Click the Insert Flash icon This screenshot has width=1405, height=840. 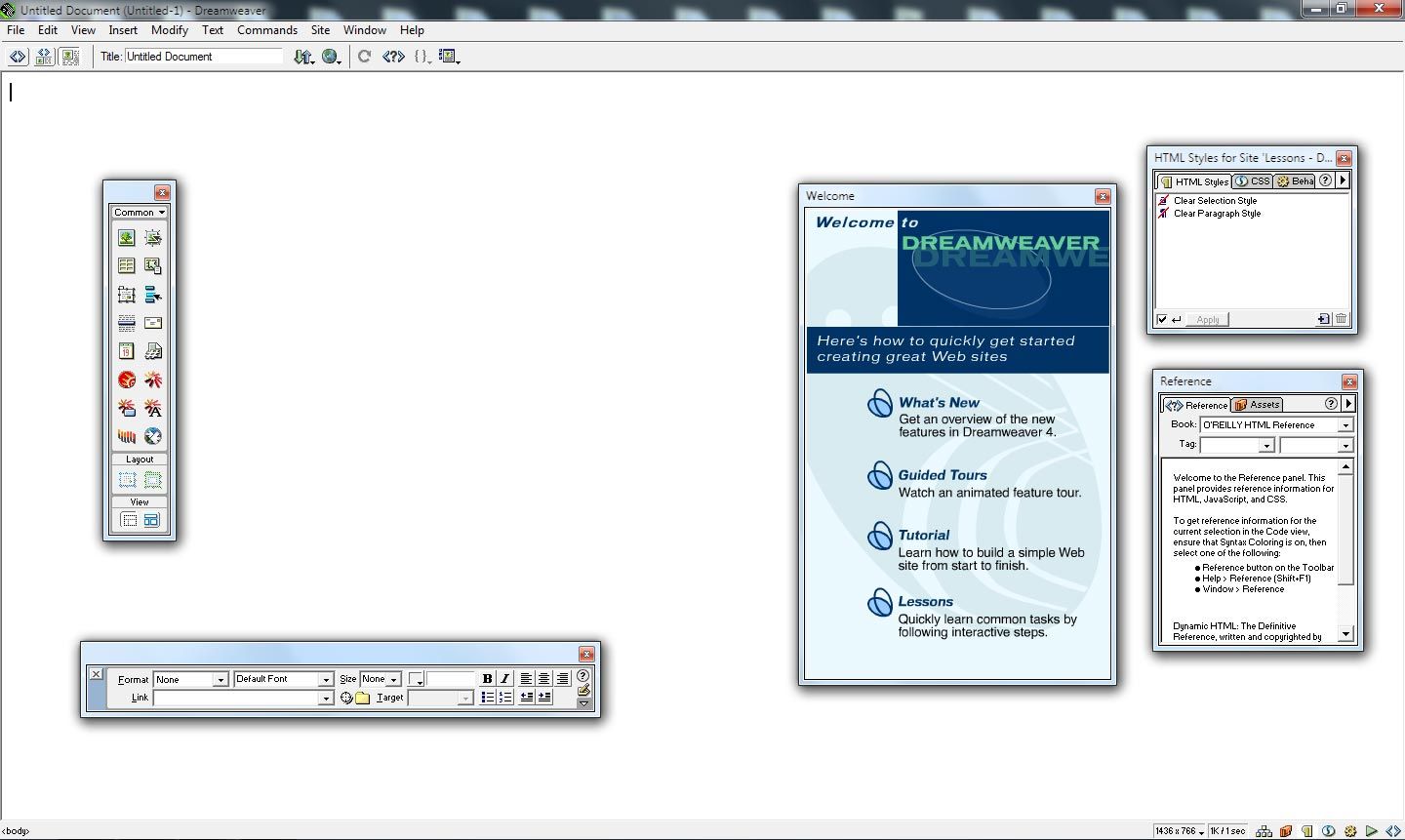tap(153, 379)
